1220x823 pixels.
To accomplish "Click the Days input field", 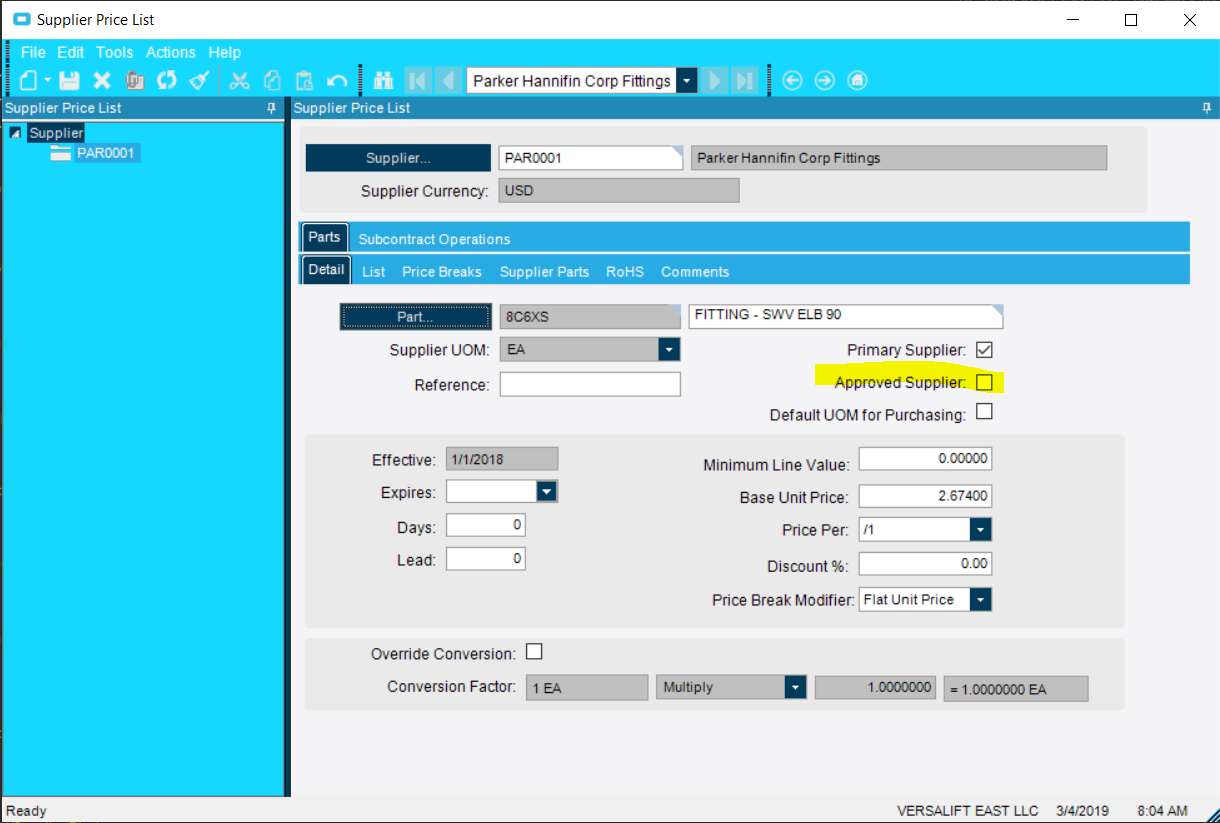I will [486, 525].
